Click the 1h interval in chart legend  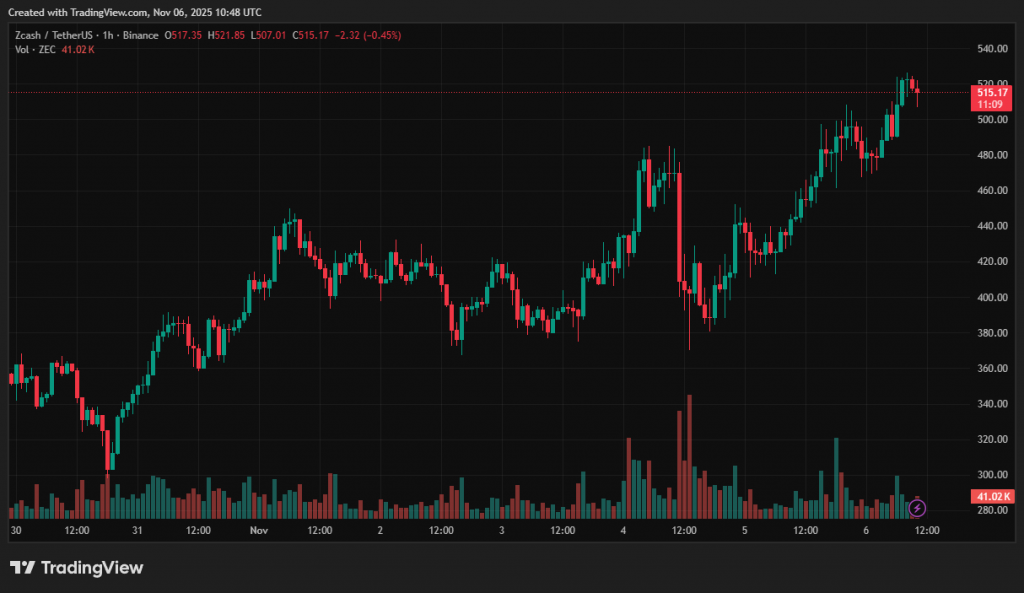point(109,36)
